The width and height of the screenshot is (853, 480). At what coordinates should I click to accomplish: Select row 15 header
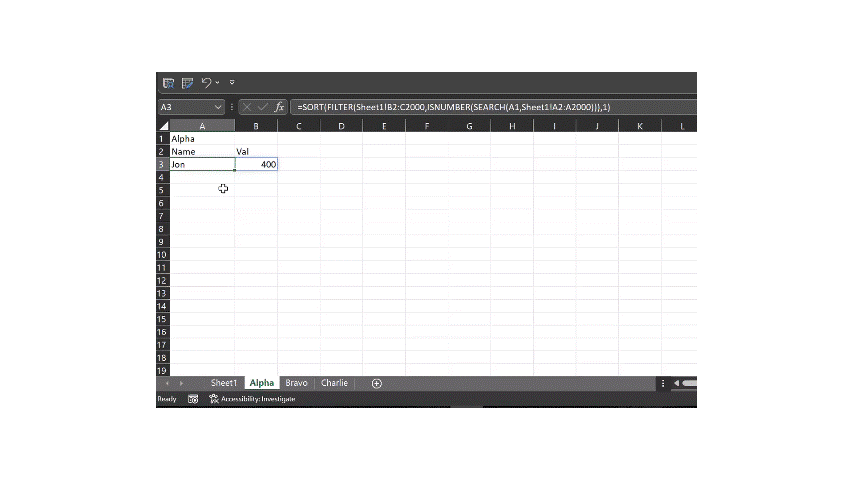point(163,319)
